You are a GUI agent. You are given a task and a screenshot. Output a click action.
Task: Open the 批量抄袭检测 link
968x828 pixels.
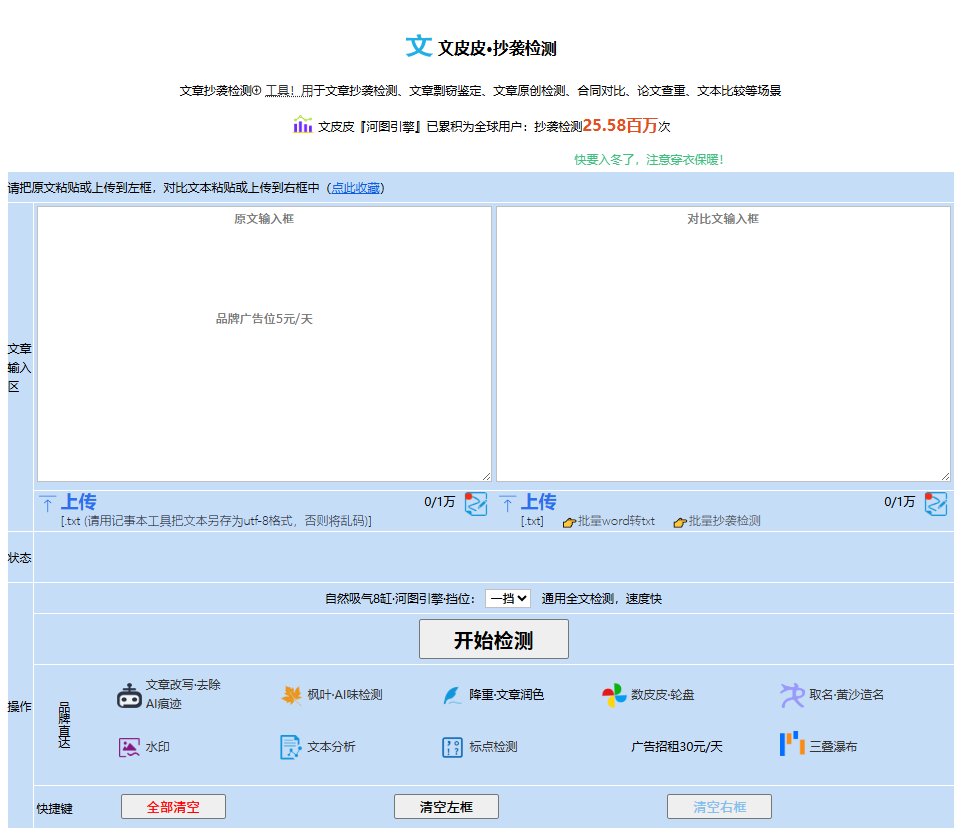(x=724, y=519)
